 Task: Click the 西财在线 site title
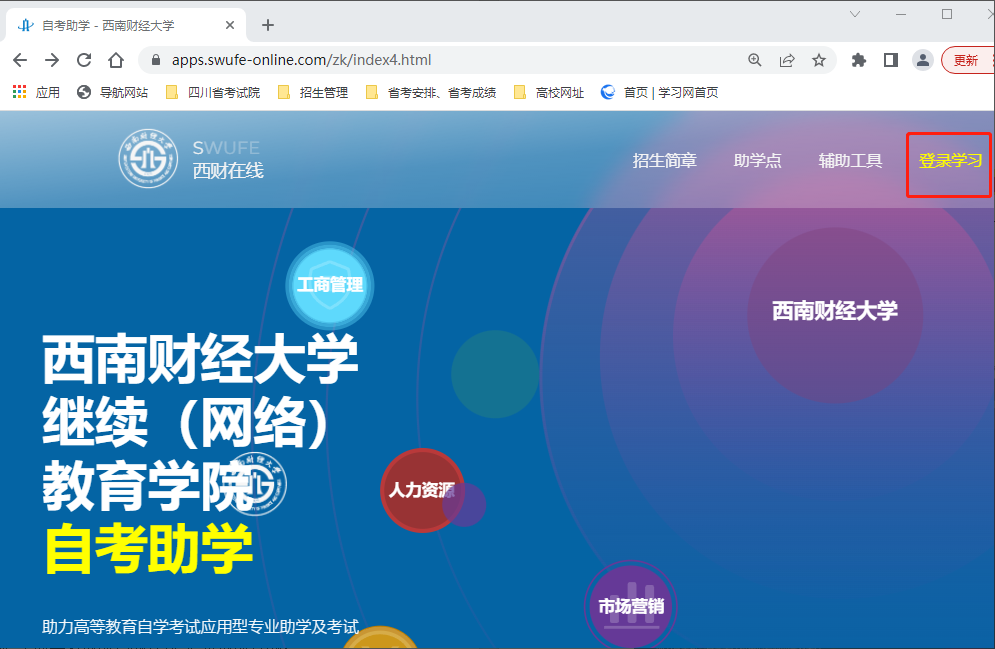(228, 171)
